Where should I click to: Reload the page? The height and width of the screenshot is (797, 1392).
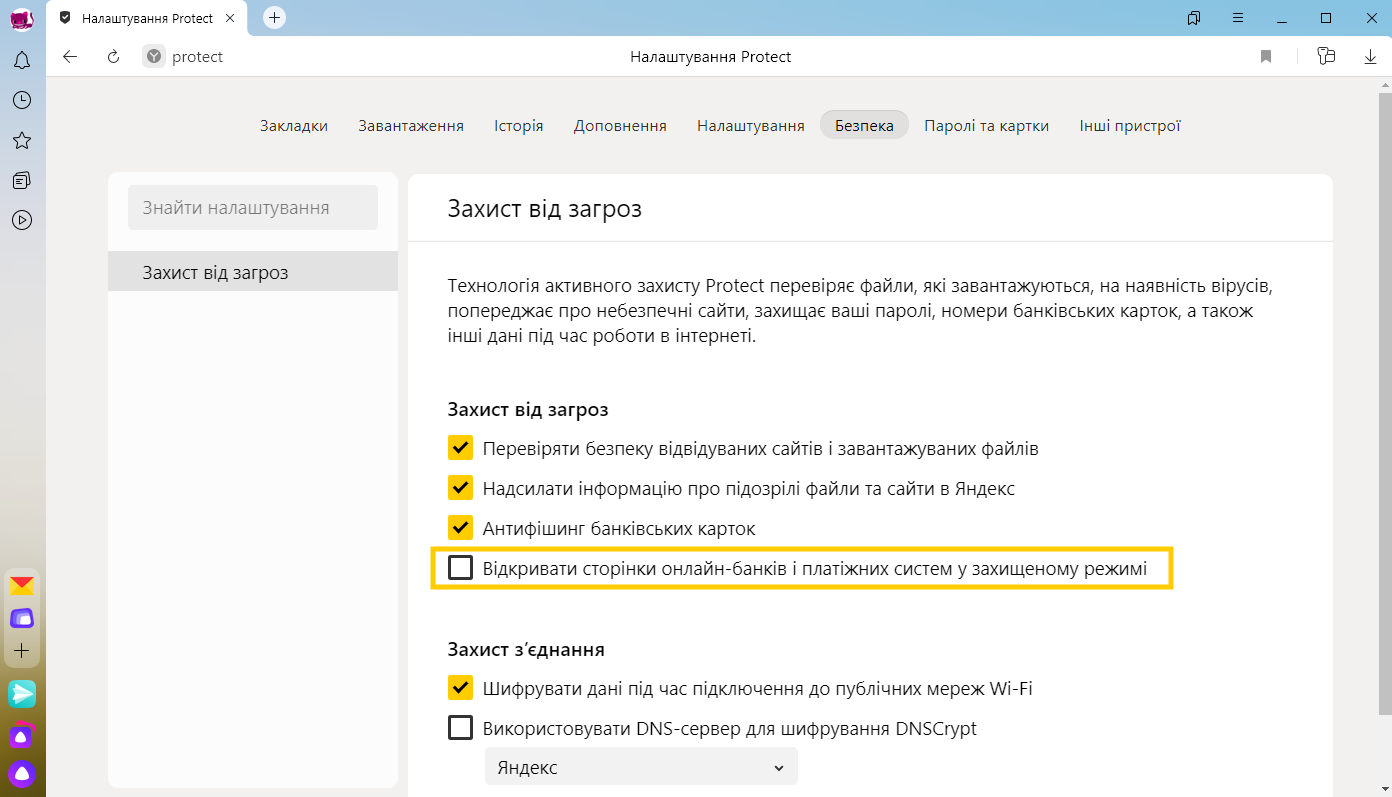click(x=113, y=57)
